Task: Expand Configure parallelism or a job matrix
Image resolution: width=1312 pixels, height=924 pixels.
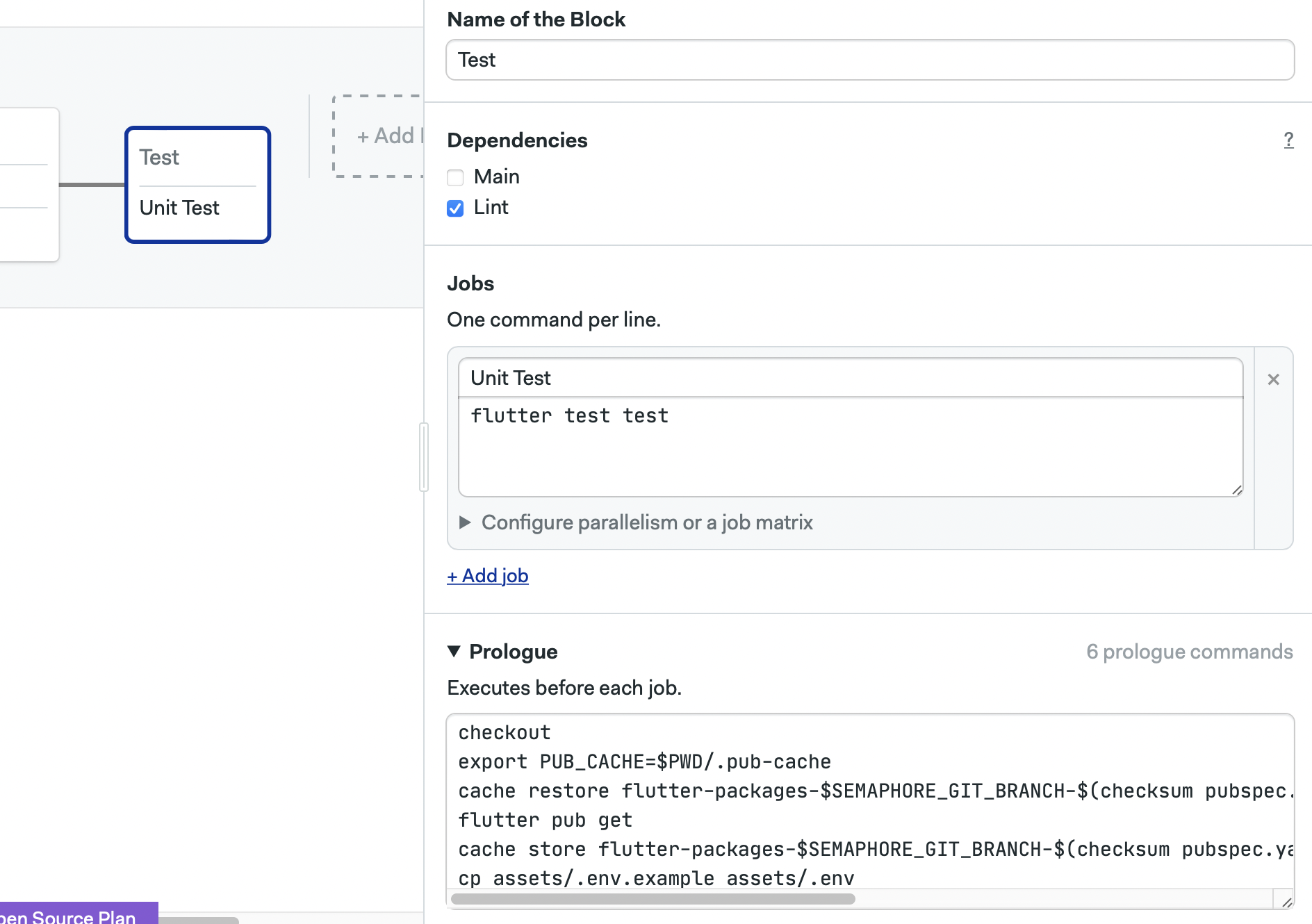Action: coord(647,522)
